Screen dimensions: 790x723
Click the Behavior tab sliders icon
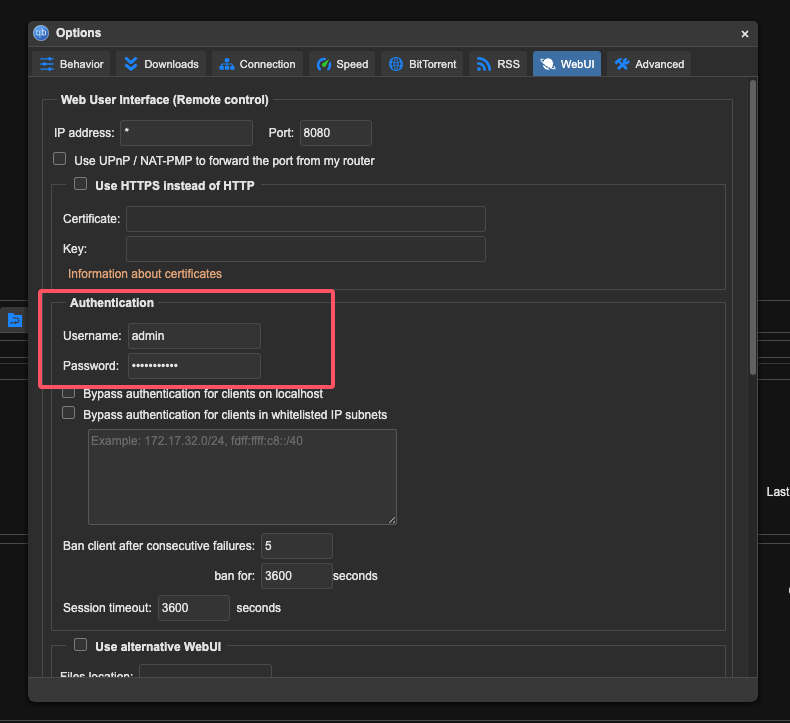coord(47,64)
